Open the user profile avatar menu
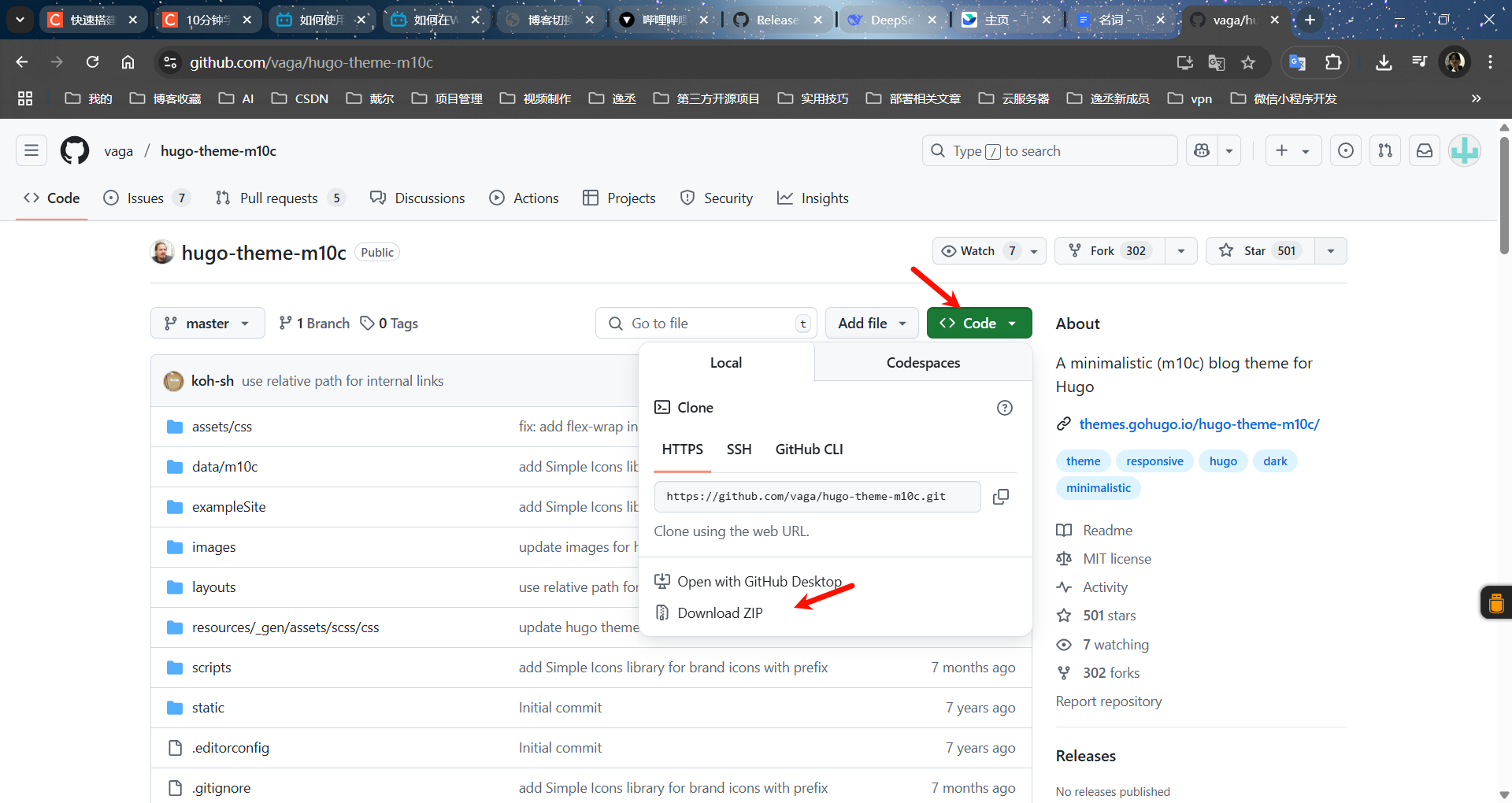 (x=1465, y=150)
